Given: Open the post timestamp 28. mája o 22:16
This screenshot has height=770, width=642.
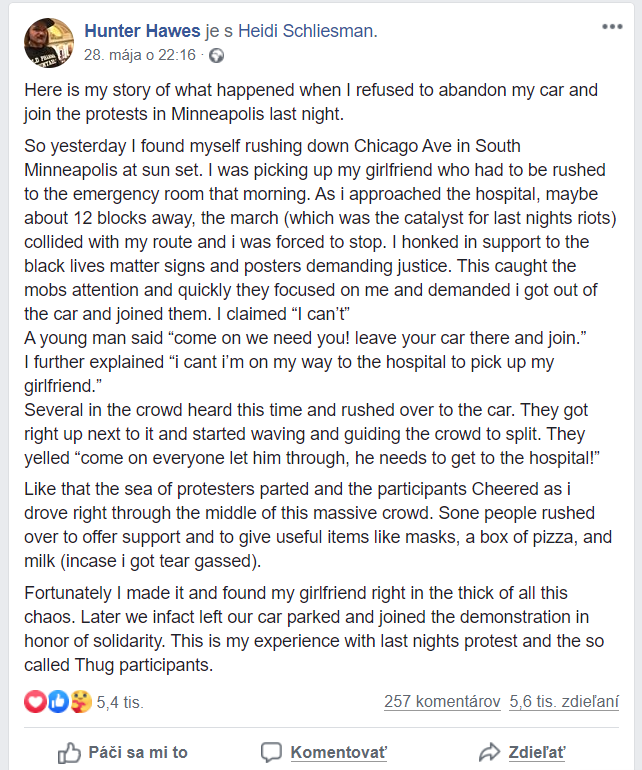Looking at the screenshot, I should pos(140,55).
